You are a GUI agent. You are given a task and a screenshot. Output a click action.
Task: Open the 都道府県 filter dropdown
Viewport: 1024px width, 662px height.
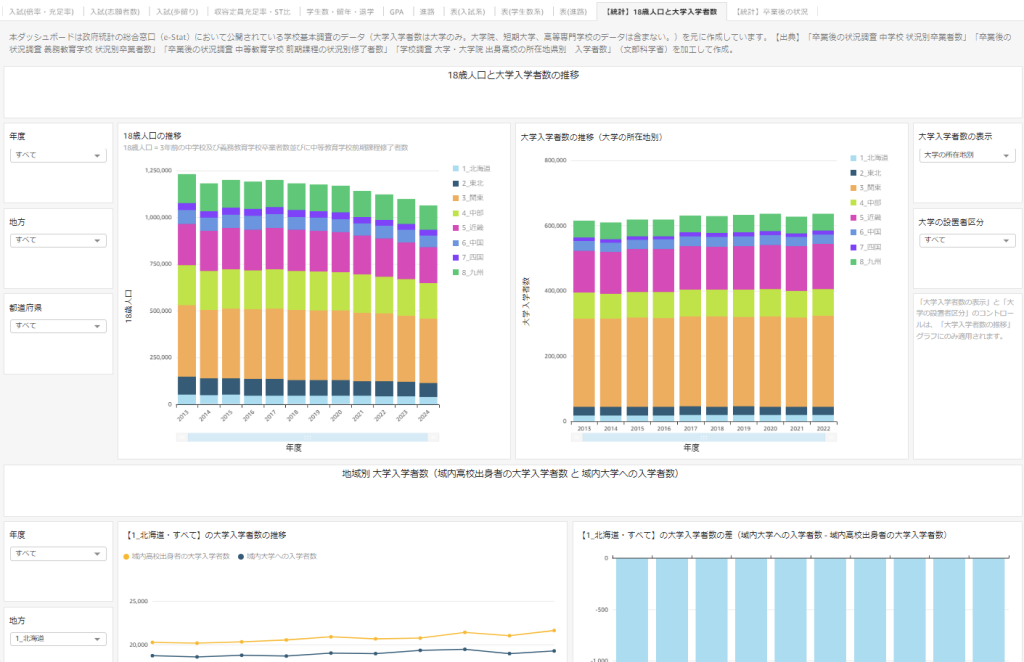pyautogui.click(x=57, y=326)
